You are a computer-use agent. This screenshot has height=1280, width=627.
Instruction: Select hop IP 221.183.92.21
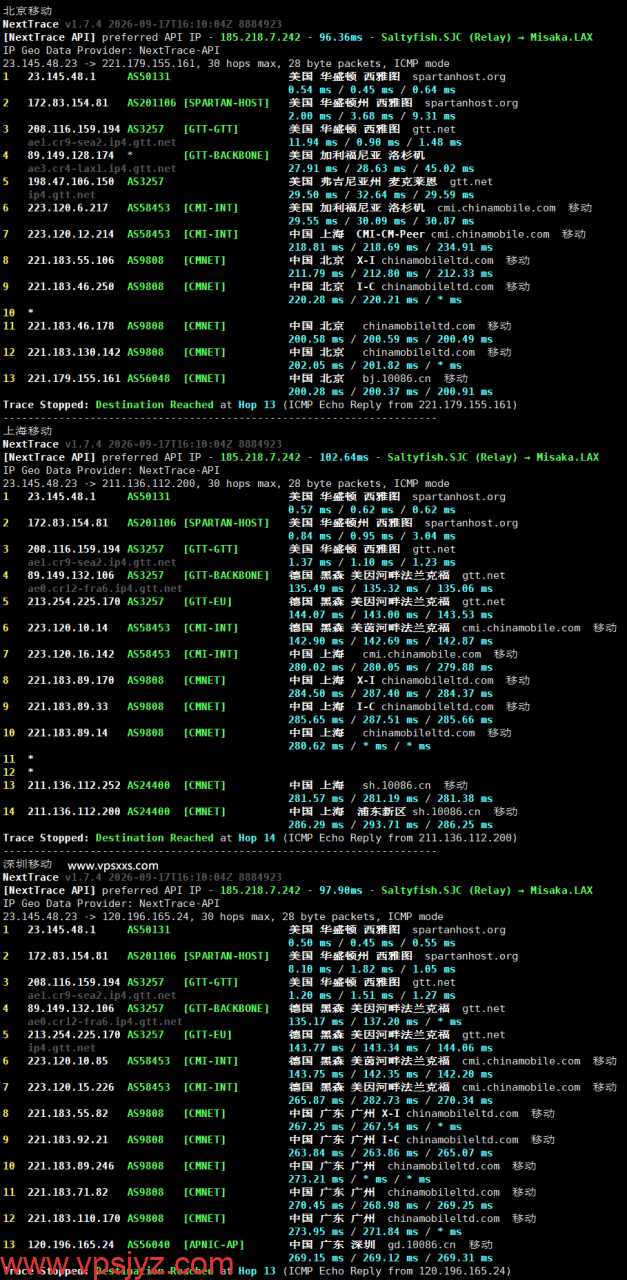click(x=68, y=1139)
